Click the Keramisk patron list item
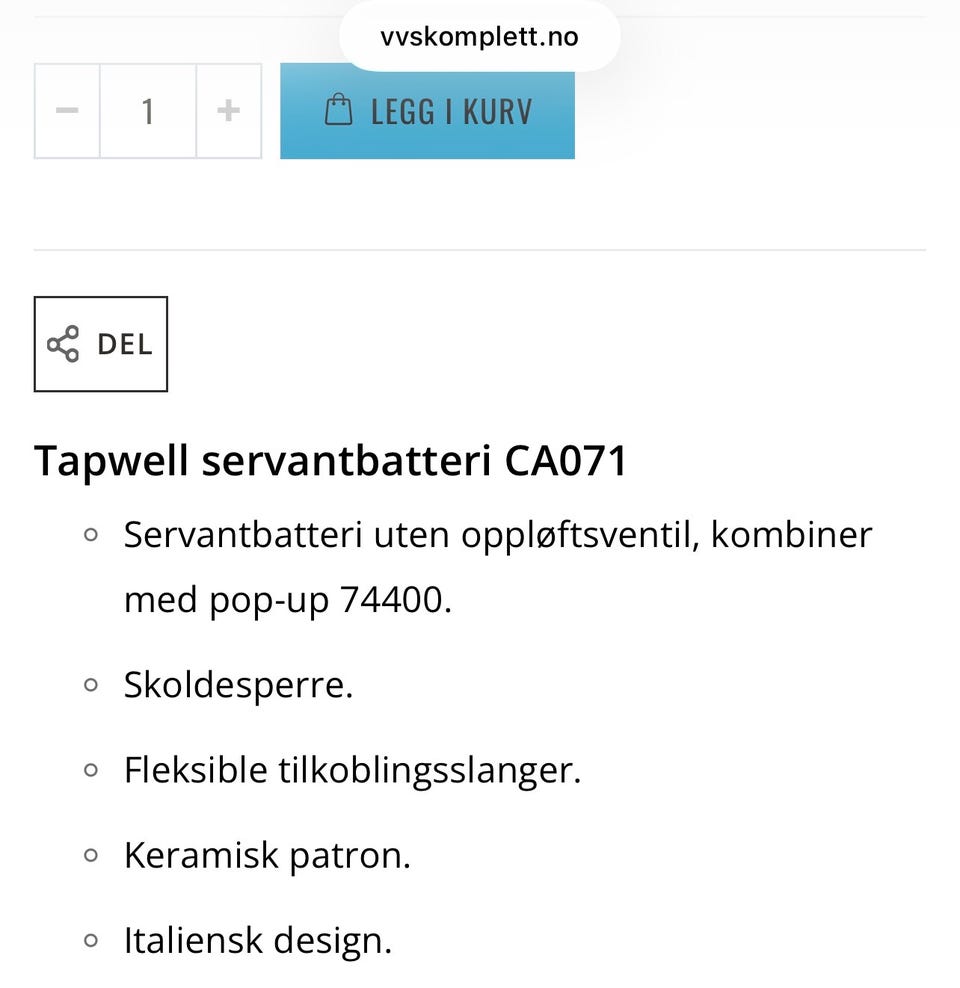 [267, 853]
